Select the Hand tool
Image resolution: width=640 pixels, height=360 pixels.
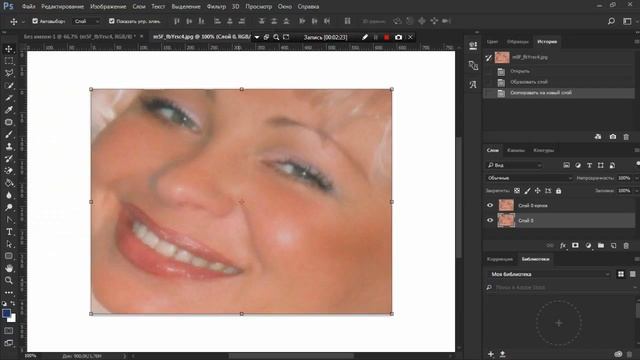pos(9,268)
